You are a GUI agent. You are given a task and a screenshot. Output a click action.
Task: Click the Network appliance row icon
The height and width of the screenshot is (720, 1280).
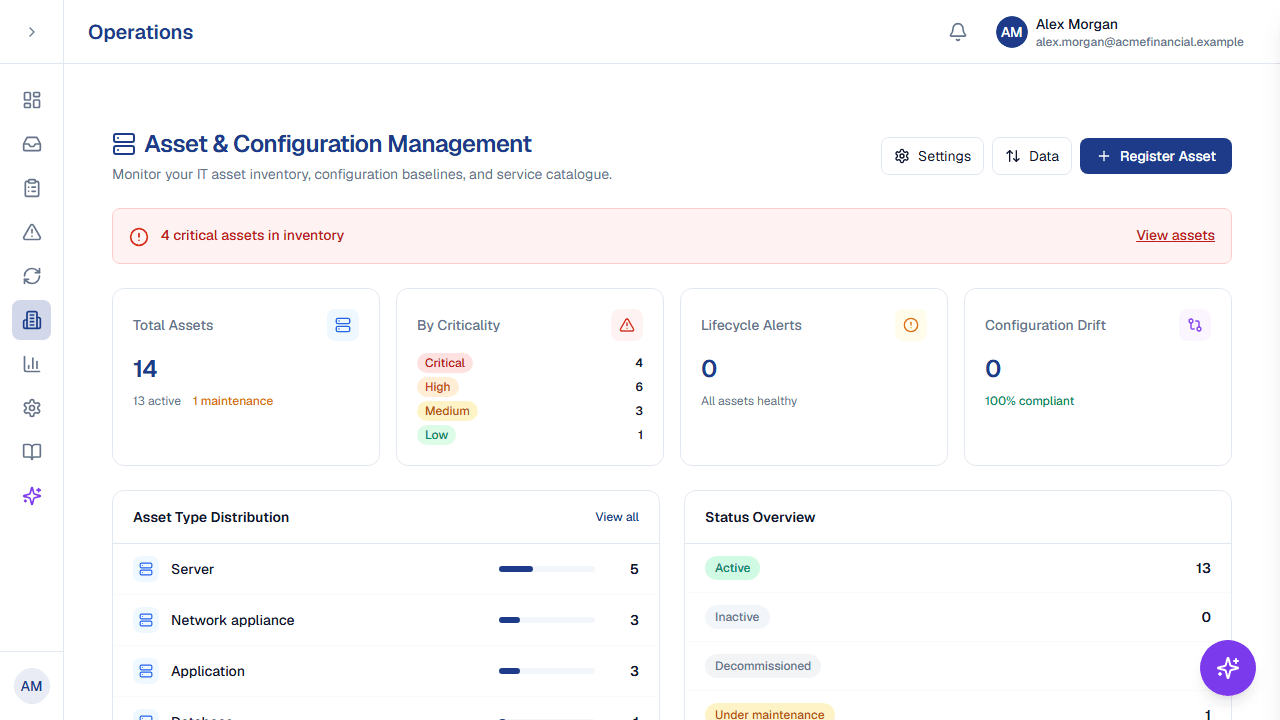click(x=146, y=620)
